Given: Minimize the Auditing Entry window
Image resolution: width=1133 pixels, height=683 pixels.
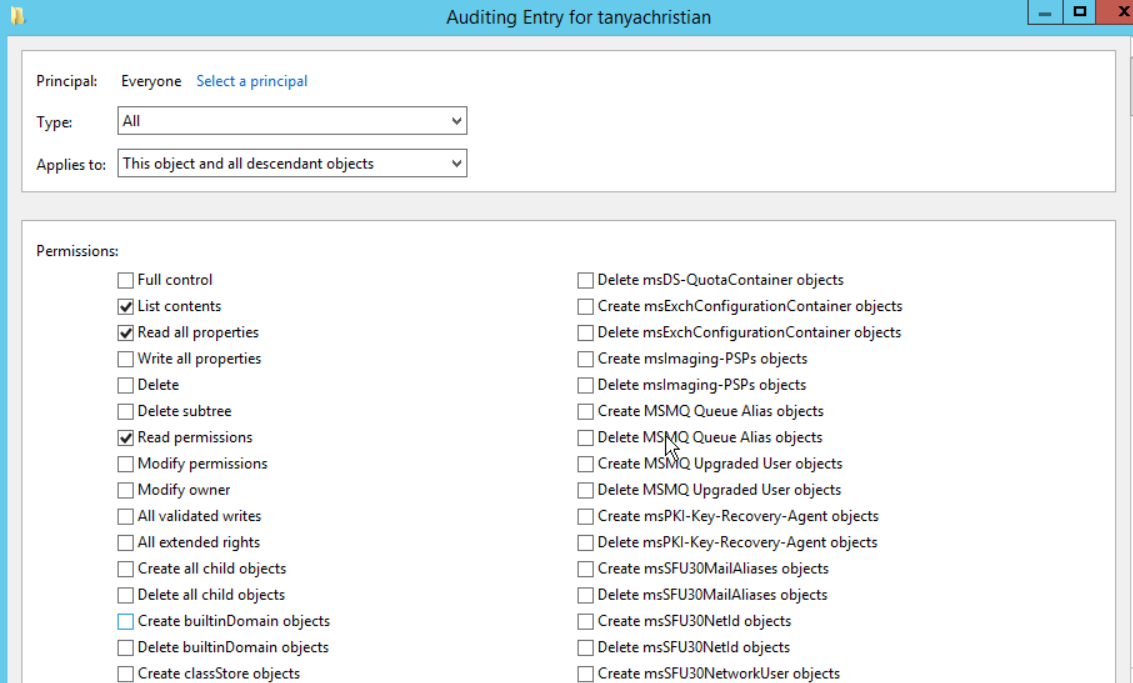Looking at the screenshot, I should pos(1045,12).
